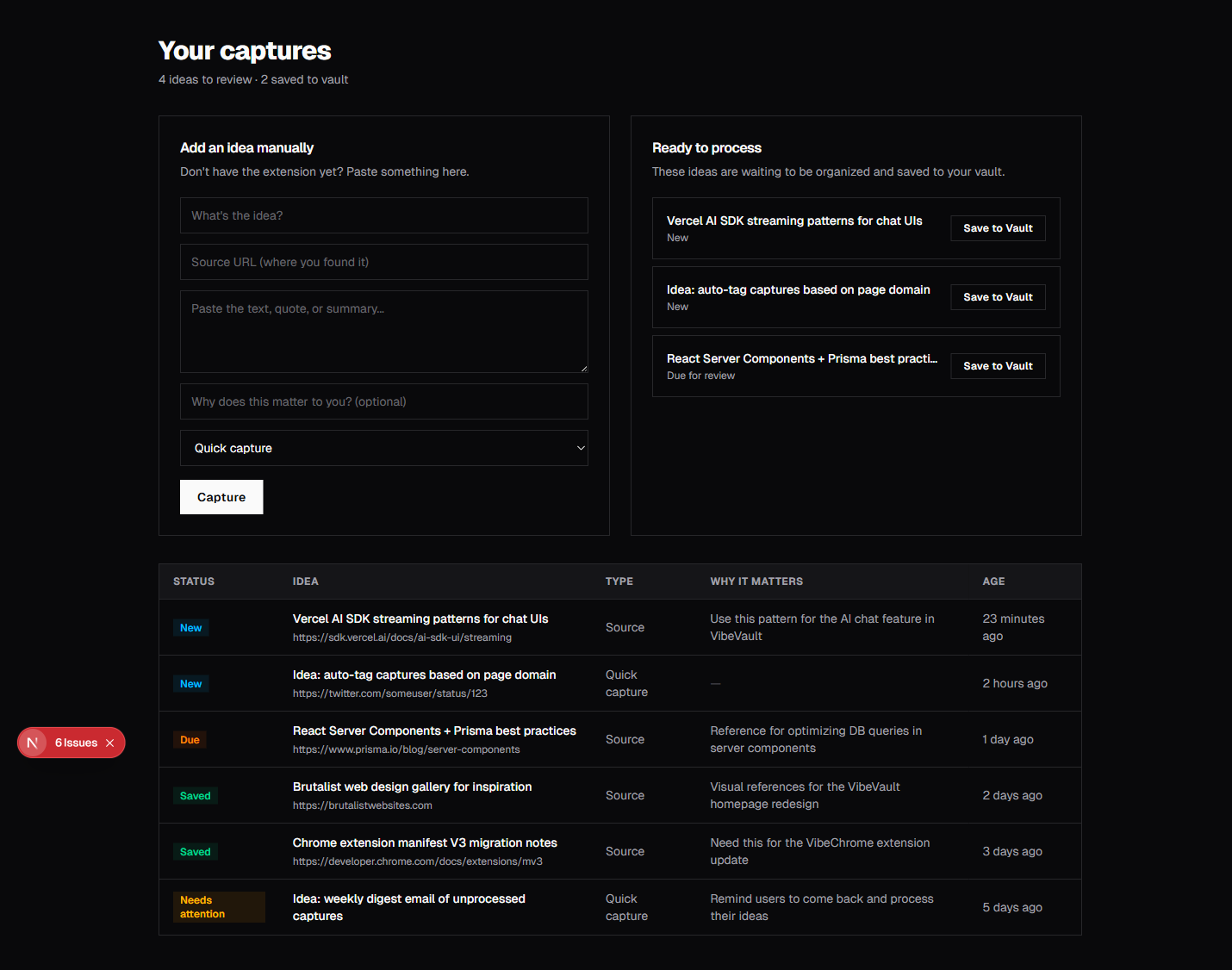Visit the prisma.io server-components blog link

(x=406, y=749)
